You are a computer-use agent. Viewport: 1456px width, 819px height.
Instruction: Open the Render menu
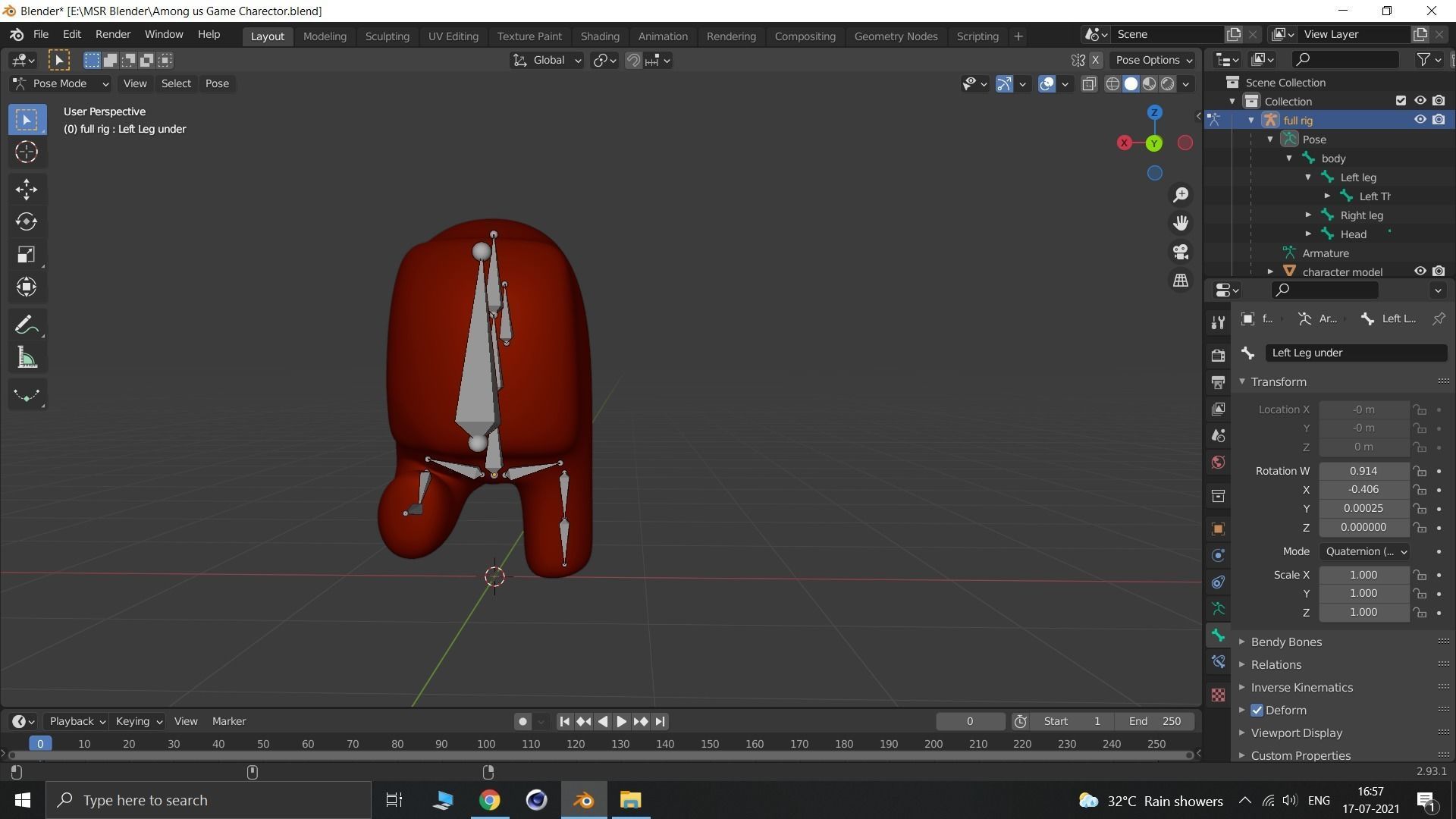tap(113, 35)
